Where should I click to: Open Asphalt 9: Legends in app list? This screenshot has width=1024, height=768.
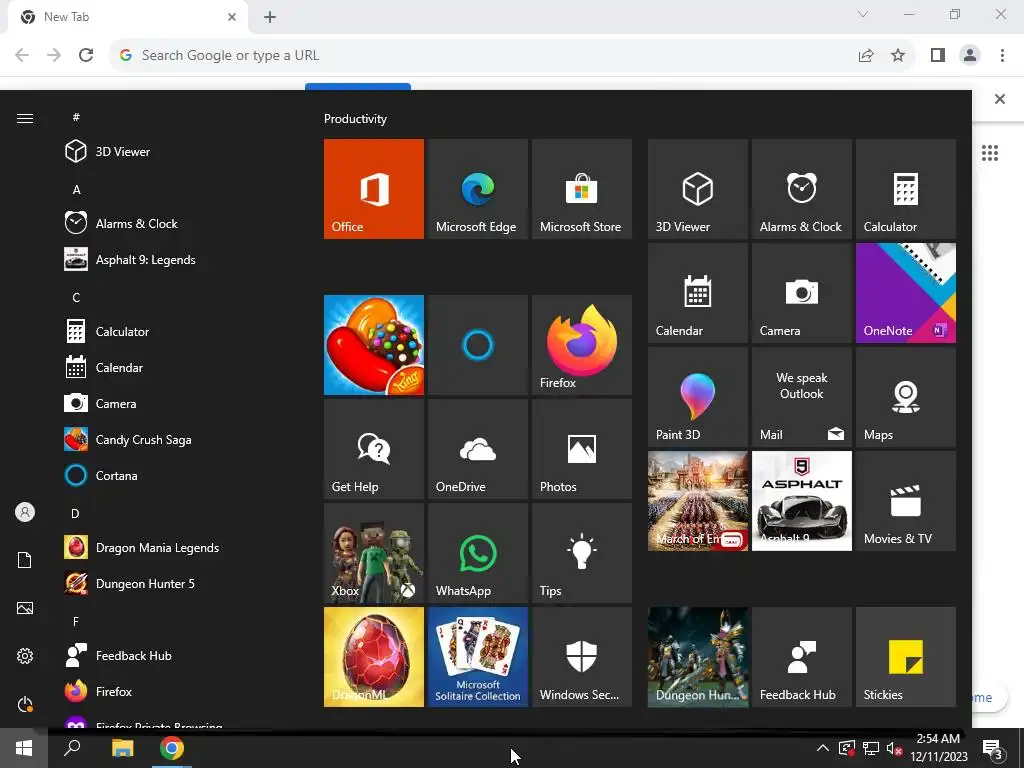tap(176, 259)
